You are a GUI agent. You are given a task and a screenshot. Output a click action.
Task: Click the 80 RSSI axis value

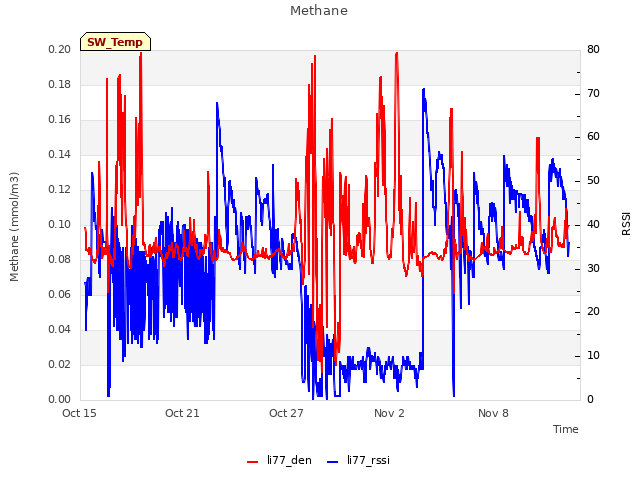pyautogui.click(x=593, y=49)
